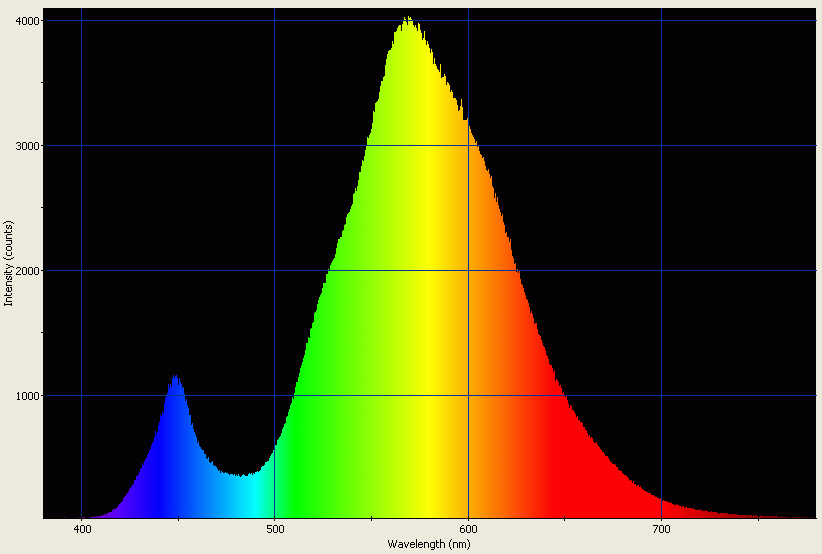Click the green rising slope of the spectrum
822x554 pixels.
[x=320, y=400]
